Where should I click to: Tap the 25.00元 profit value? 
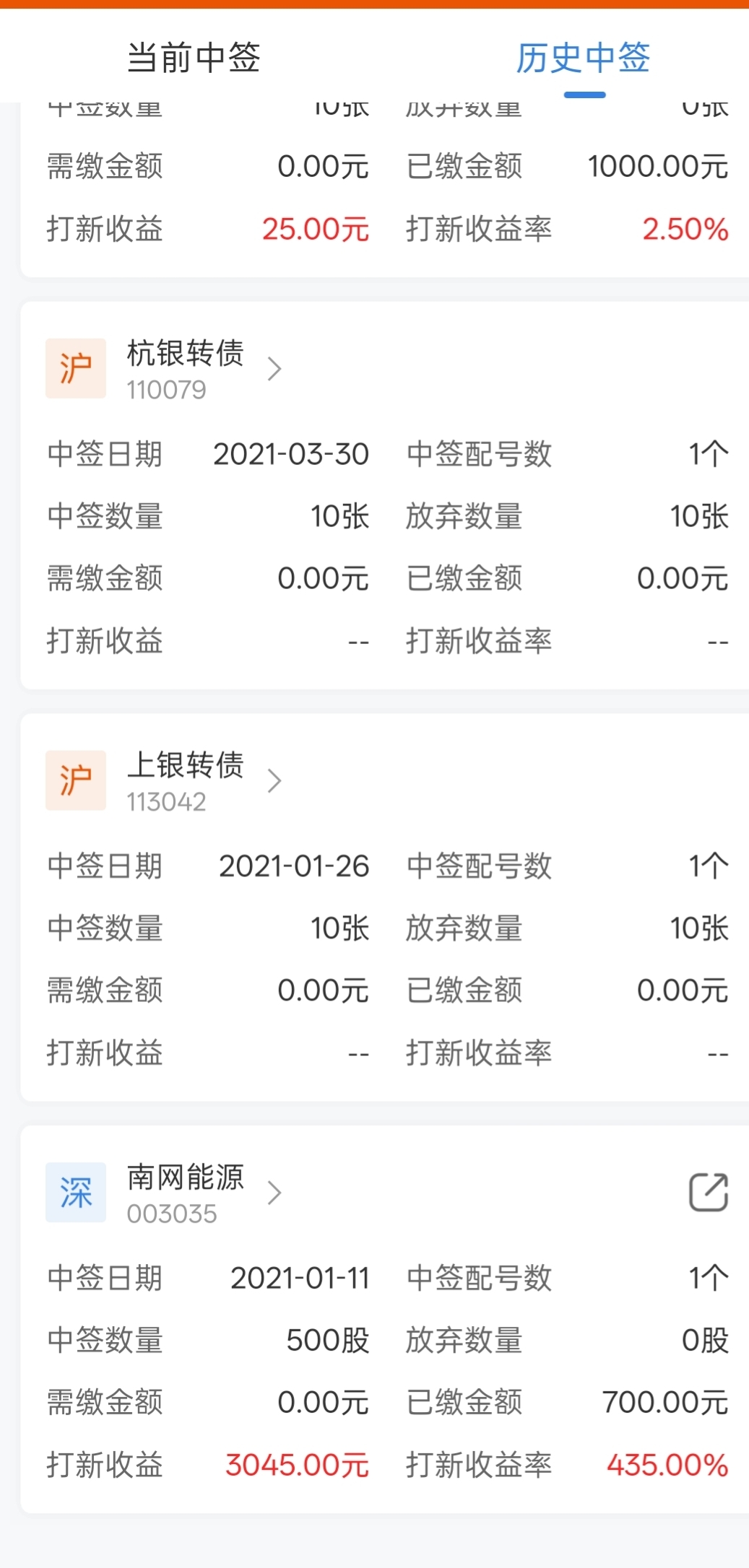(x=315, y=229)
